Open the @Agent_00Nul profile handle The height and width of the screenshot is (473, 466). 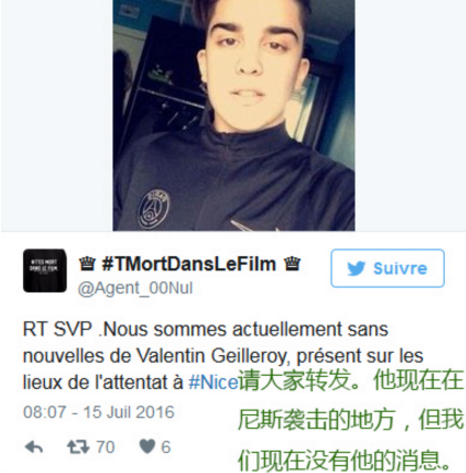[x=135, y=288]
